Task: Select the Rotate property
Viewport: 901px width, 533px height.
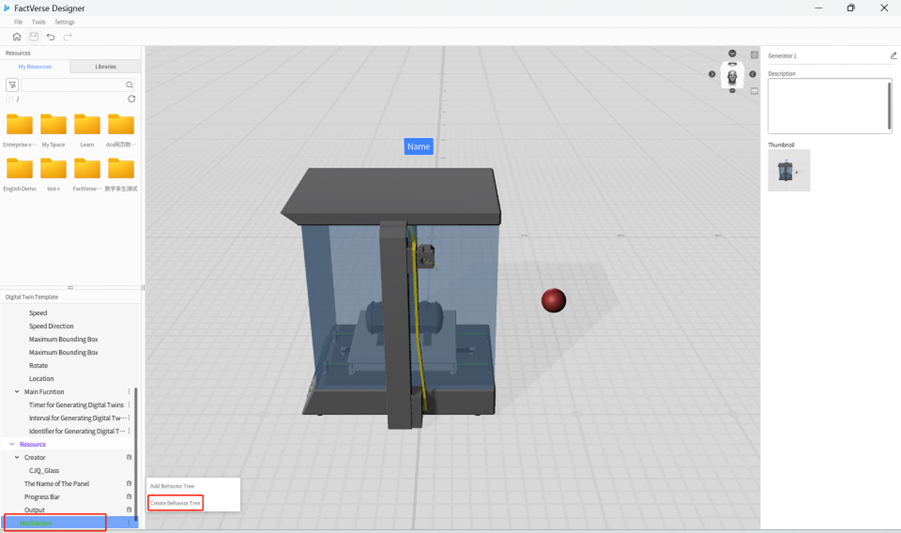Action: 38,365
